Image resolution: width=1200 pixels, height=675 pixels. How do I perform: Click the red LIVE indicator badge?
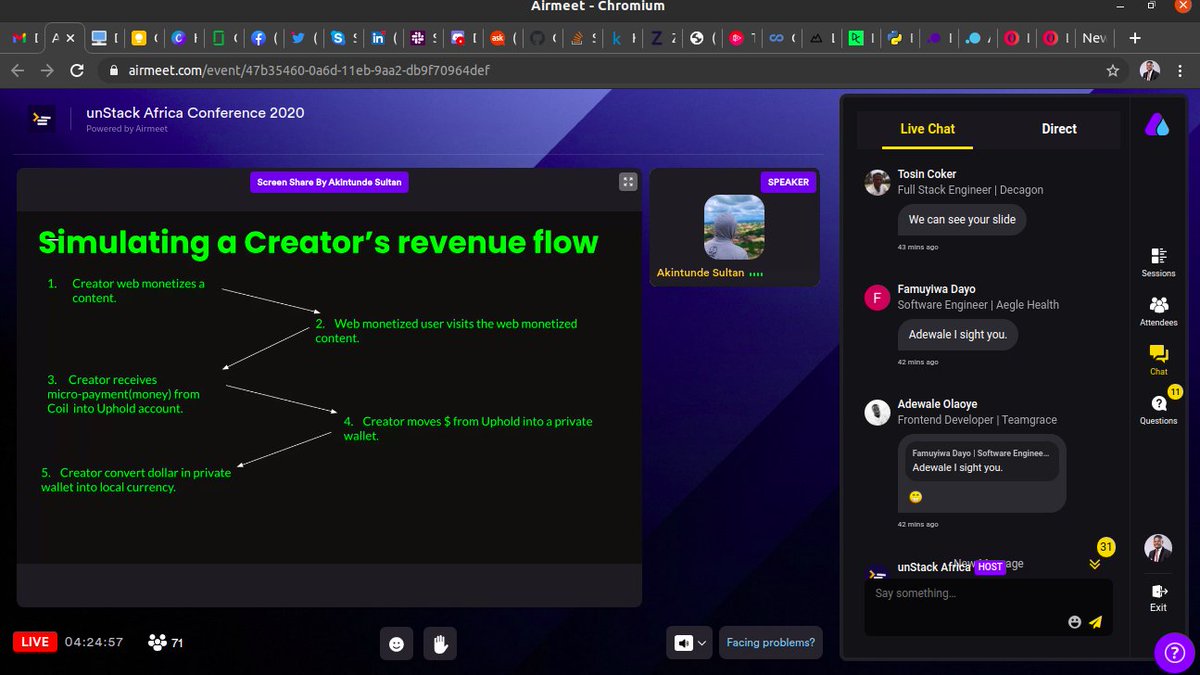(34, 642)
